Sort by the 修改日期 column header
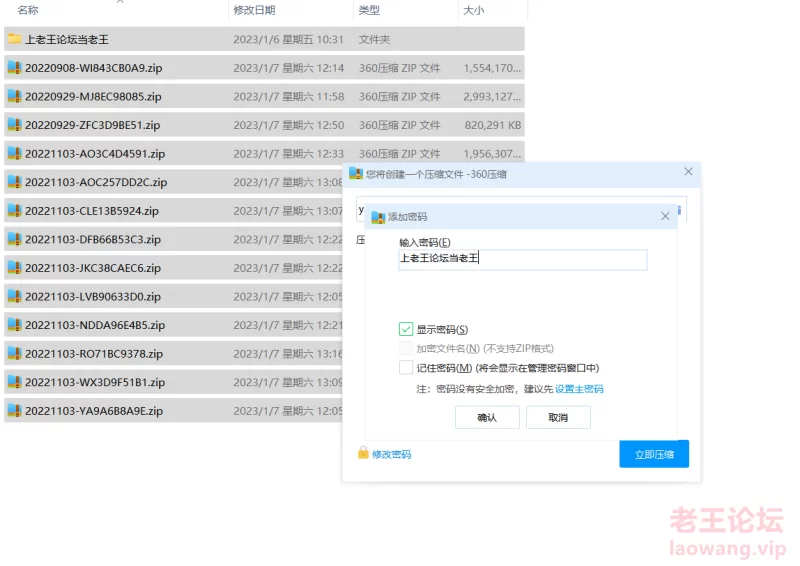The image size is (800, 566). pos(254,10)
